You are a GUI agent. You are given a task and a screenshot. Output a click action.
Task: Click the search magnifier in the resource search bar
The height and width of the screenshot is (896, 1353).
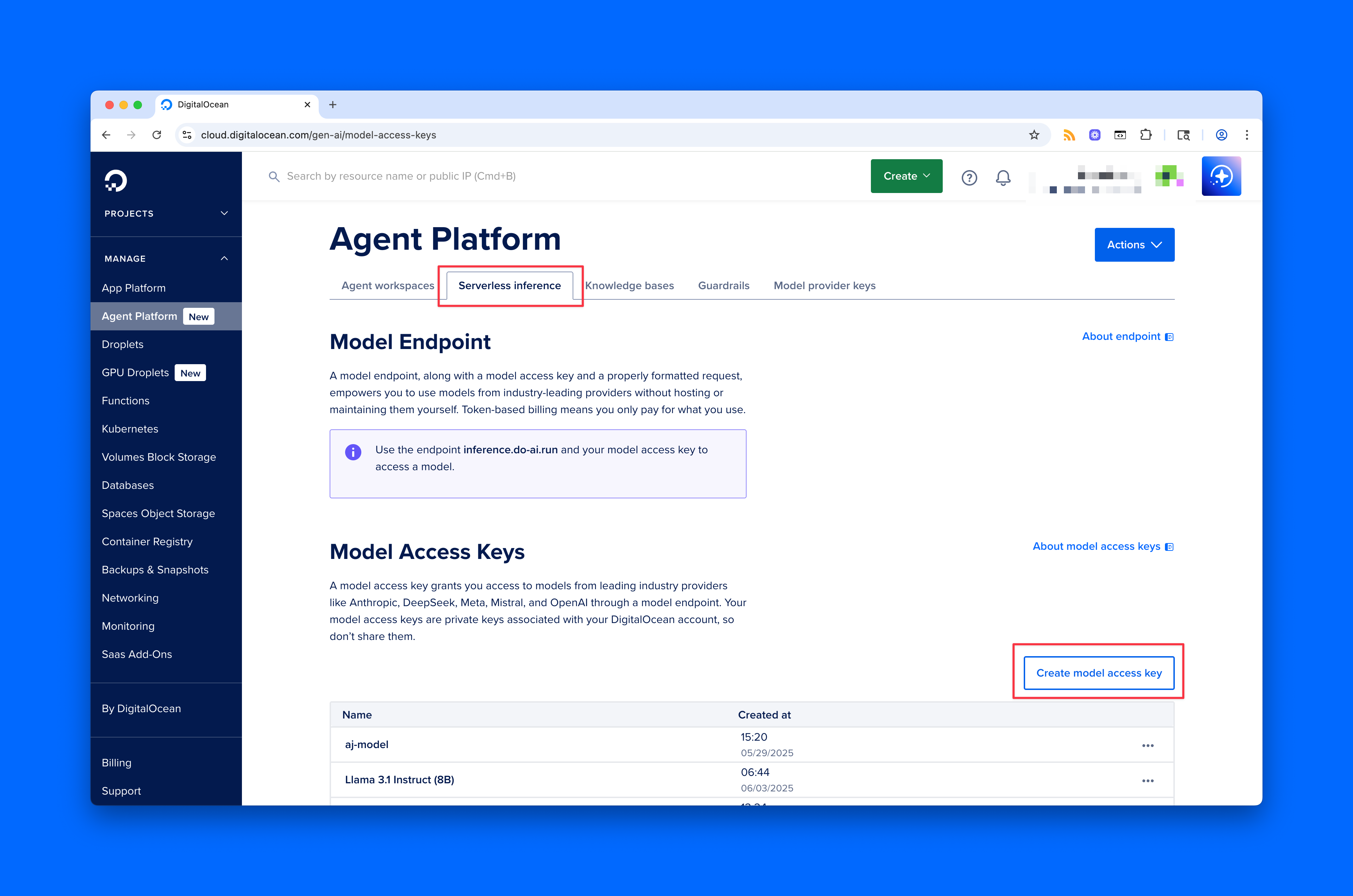pyautogui.click(x=275, y=176)
